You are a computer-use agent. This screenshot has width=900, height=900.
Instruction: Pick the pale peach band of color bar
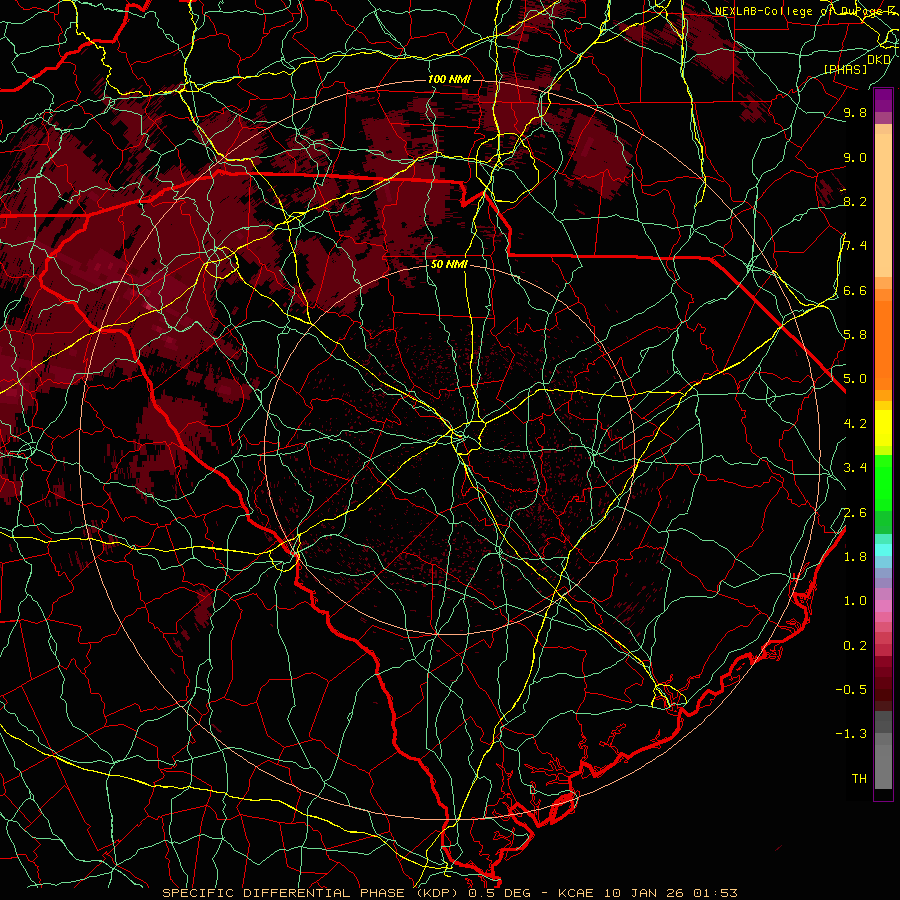coord(883,205)
